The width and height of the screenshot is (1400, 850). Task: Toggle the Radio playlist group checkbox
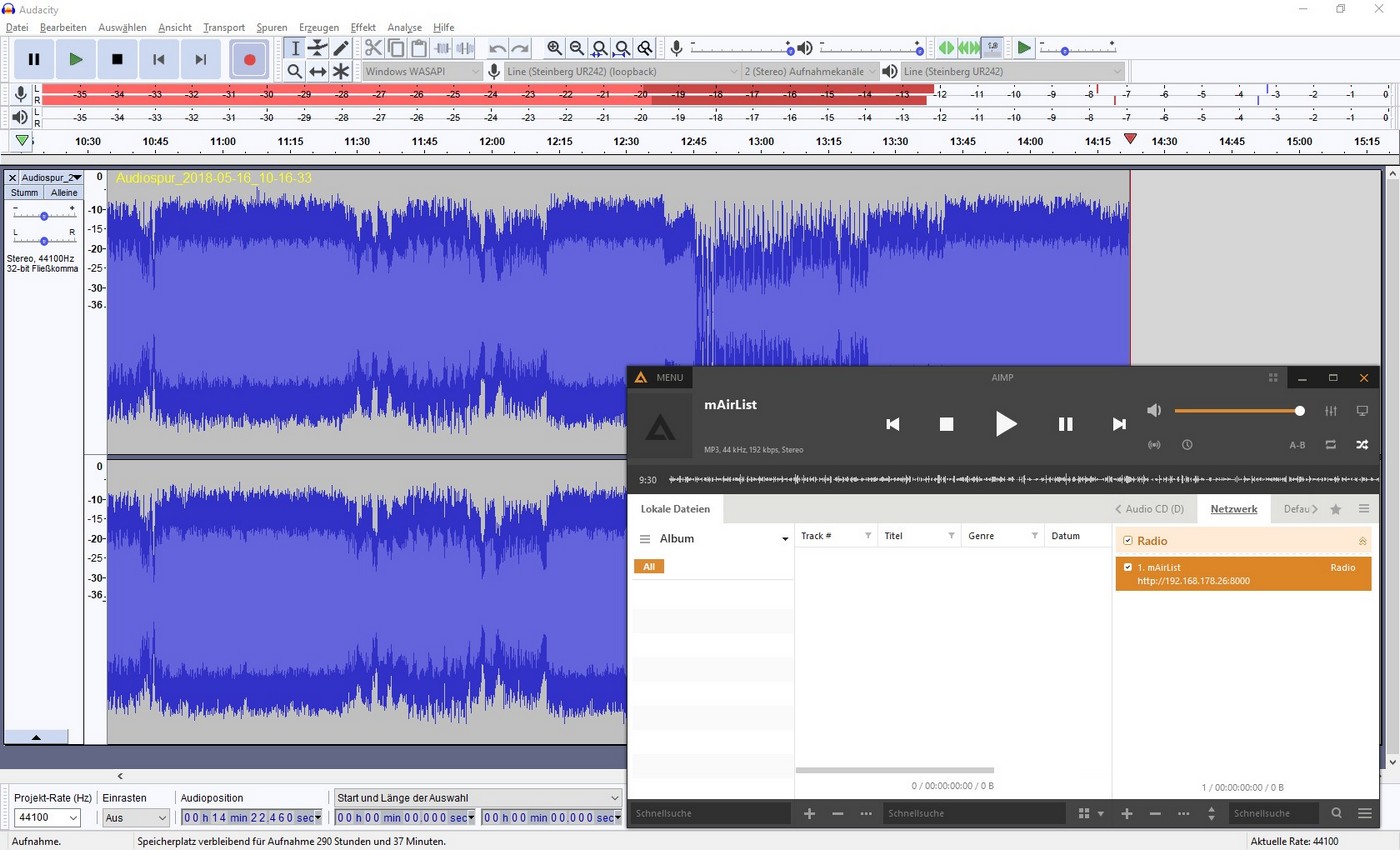pos(1128,541)
